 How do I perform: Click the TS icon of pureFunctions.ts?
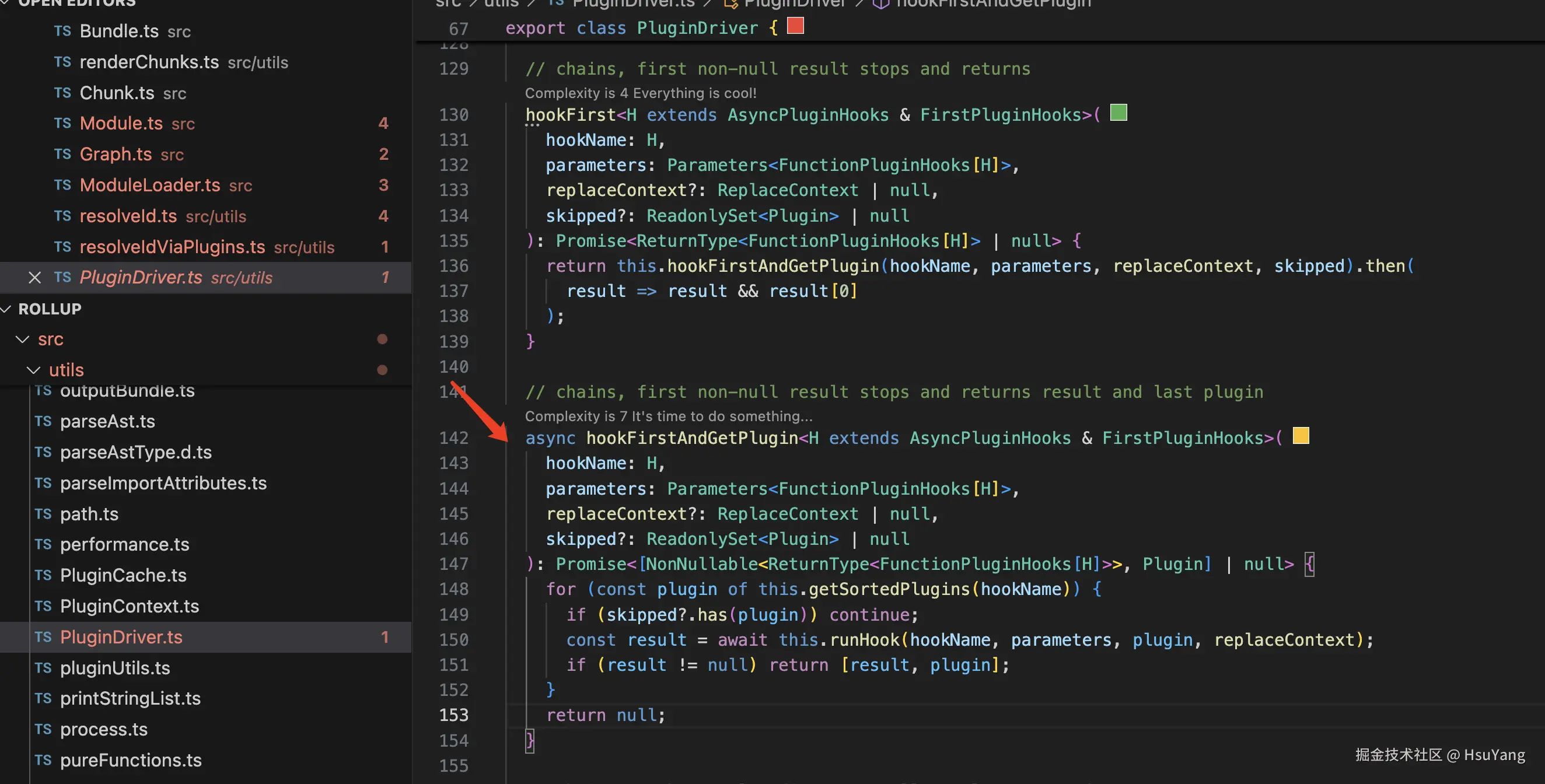(x=43, y=761)
